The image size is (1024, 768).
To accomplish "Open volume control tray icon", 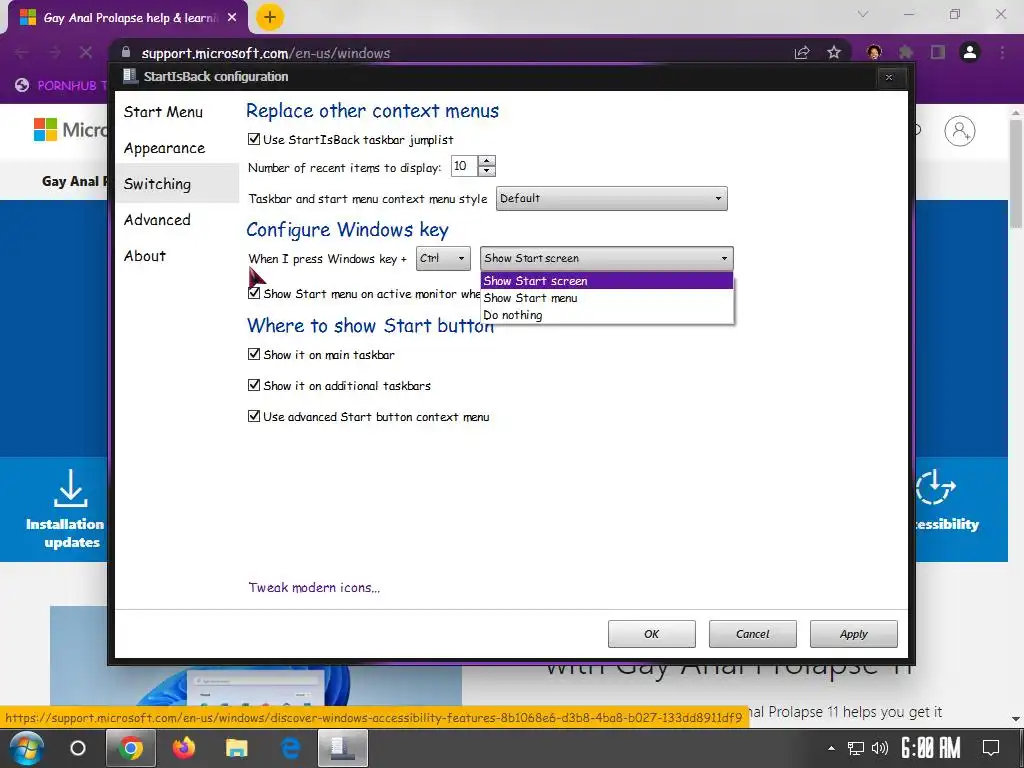I will point(880,748).
